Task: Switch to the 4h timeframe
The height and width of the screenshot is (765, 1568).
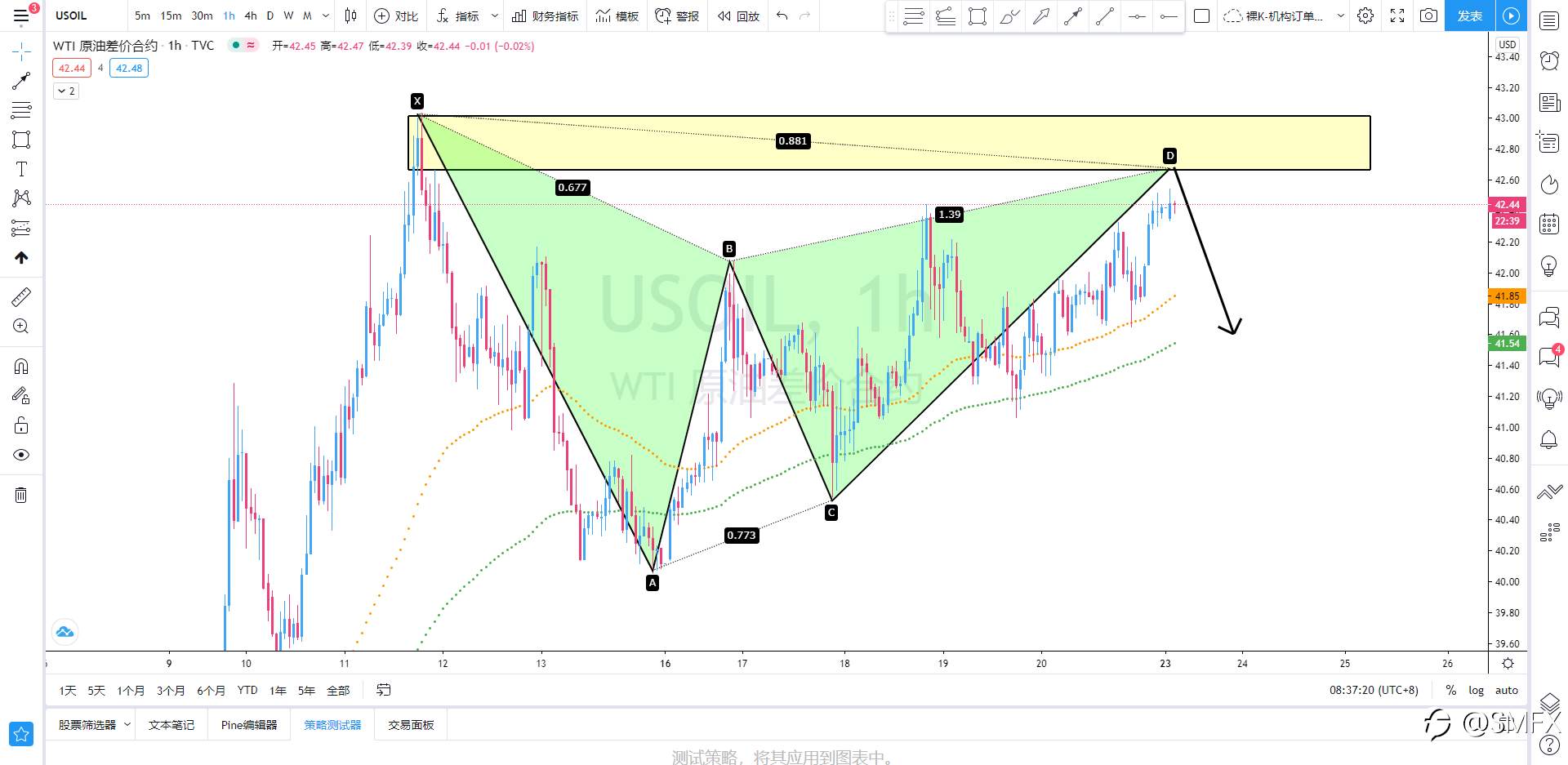Action: tap(251, 16)
